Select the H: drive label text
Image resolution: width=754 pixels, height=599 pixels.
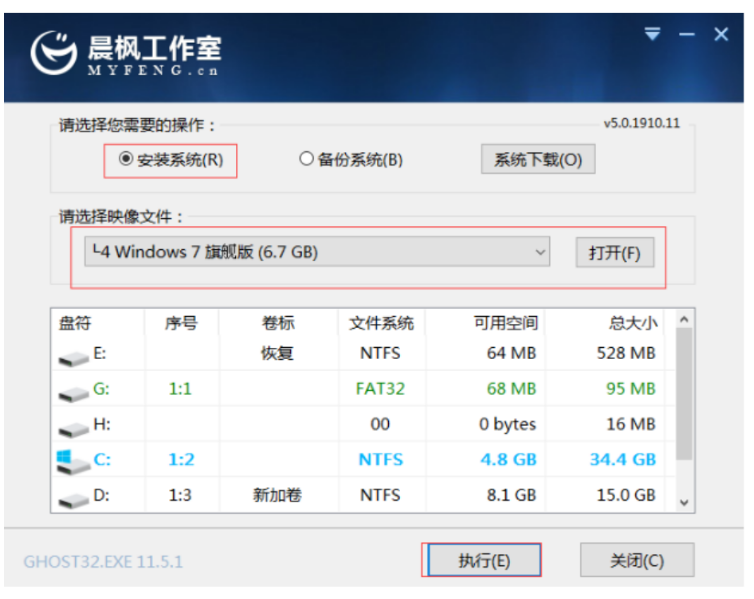[x=101, y=424]
